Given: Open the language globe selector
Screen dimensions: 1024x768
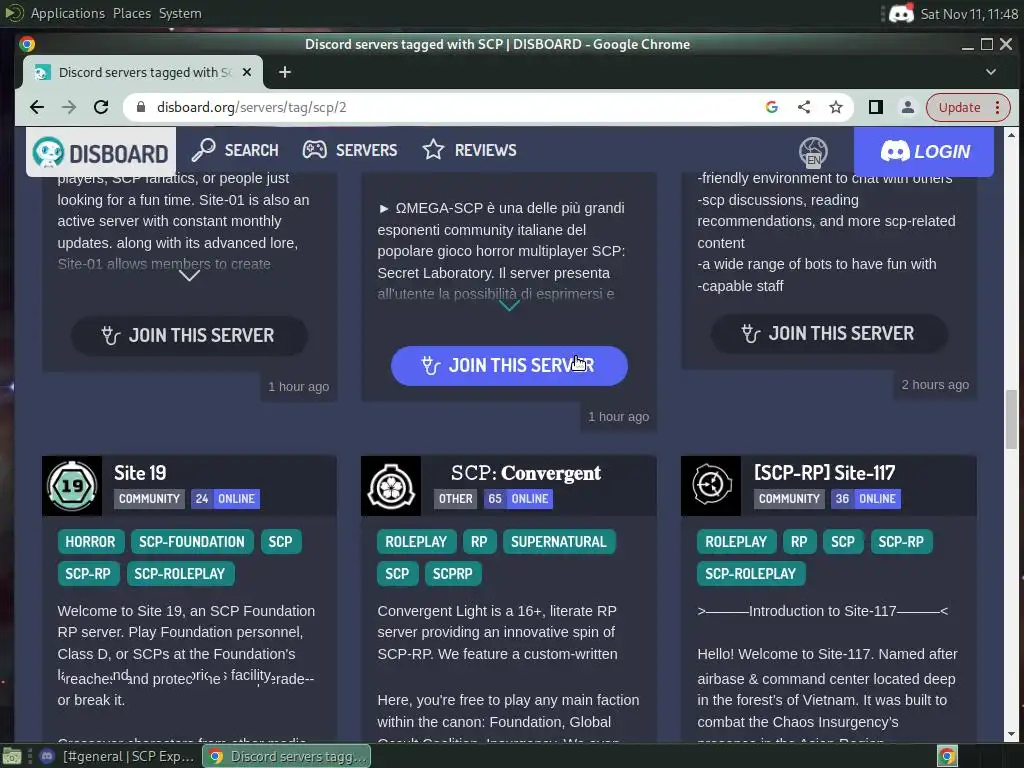Looking at the screenshot, I should 813,152.
